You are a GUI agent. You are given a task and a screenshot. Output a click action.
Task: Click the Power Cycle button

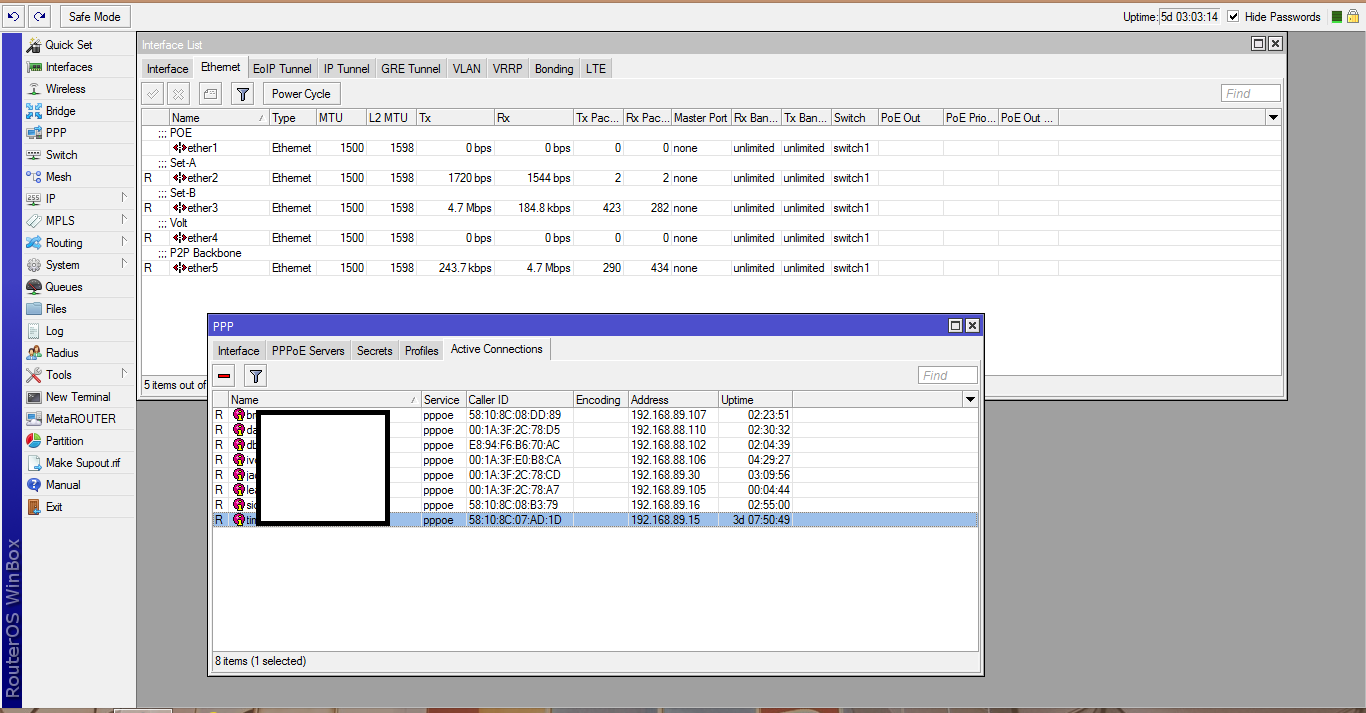tap(301, 94)
